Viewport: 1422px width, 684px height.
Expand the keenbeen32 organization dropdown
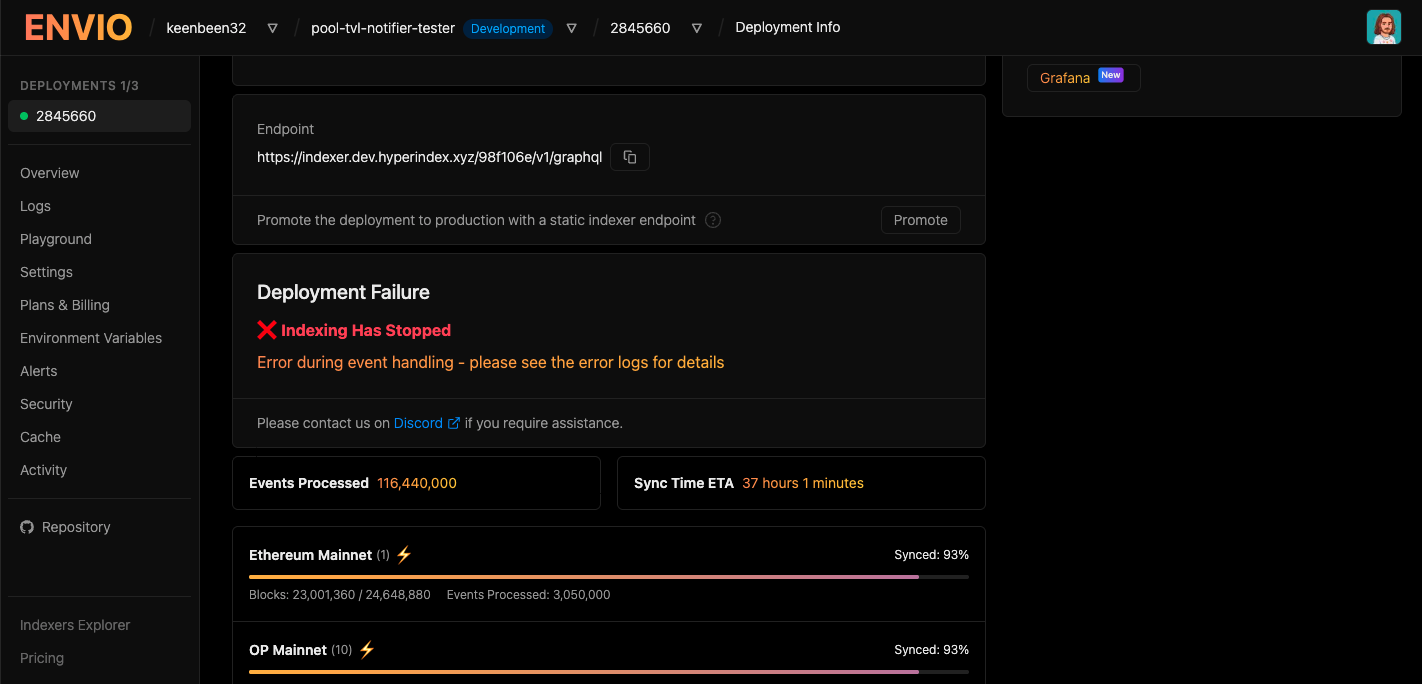[x=272, y=28]
